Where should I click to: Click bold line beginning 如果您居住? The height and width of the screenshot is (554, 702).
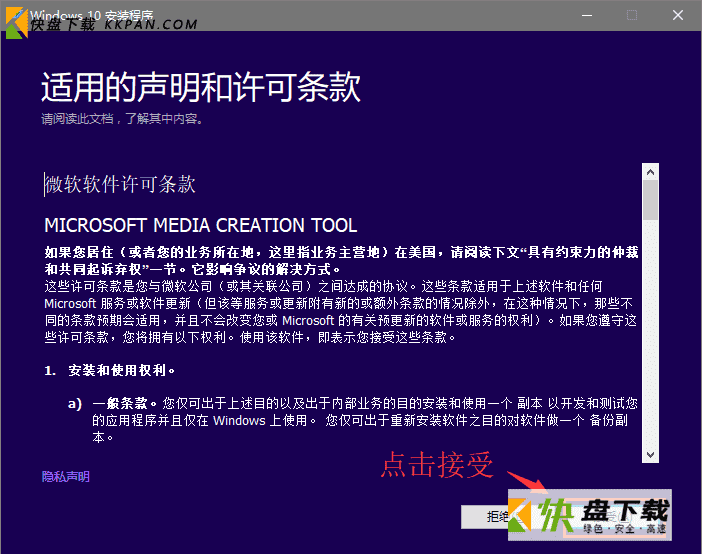(341, 252)
